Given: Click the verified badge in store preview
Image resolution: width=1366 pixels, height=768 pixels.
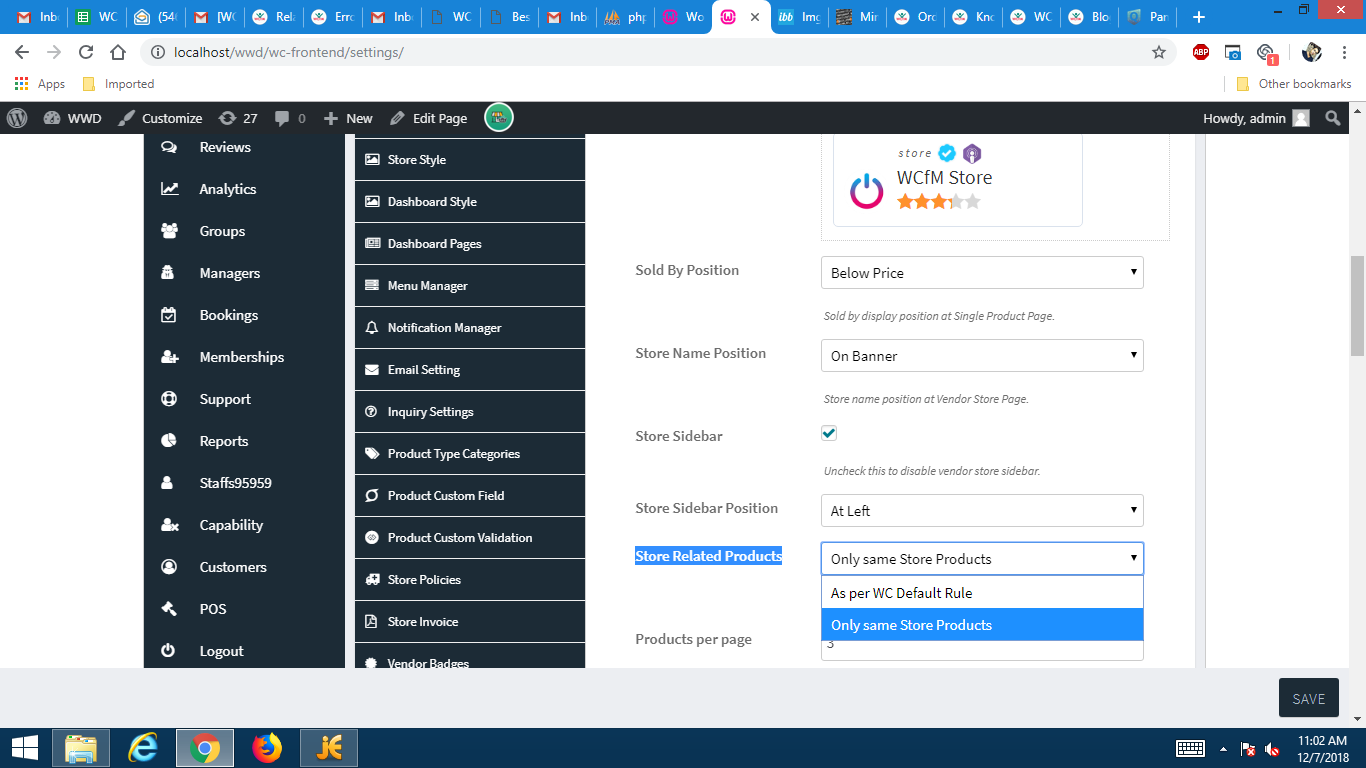Looking at the screenshot, I should [947, 153].
